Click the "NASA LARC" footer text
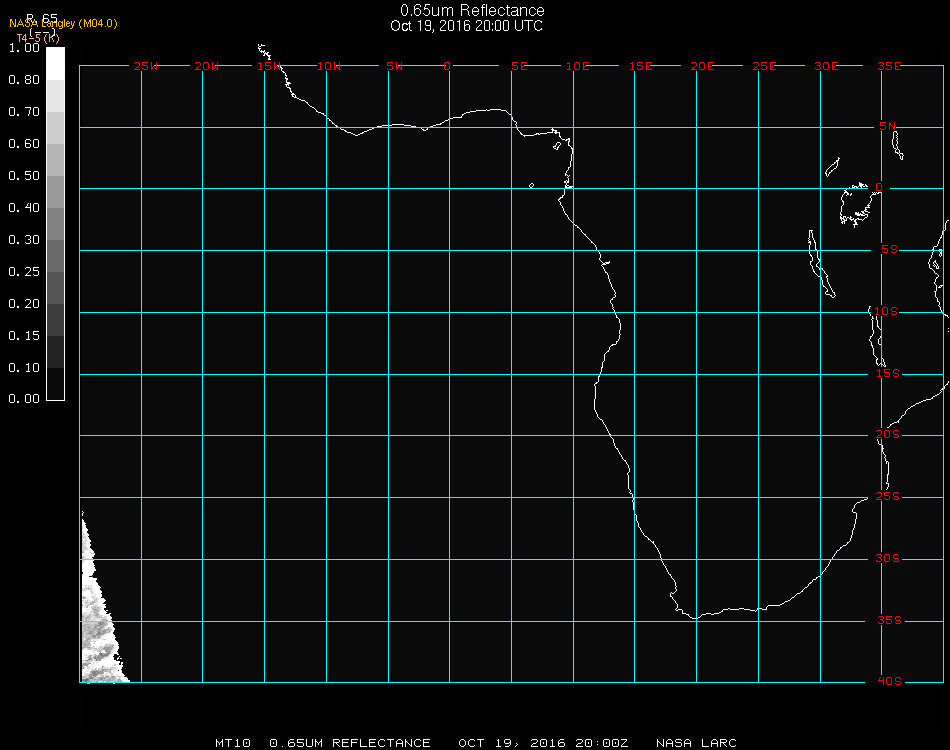This screenshot has height=750, width=950. tap(696, 743)
